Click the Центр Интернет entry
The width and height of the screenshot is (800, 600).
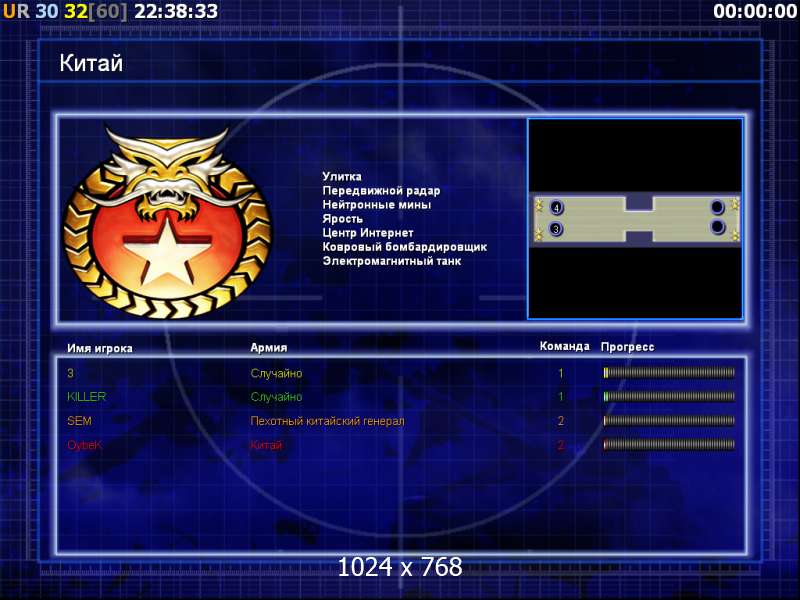coord(368,233)
